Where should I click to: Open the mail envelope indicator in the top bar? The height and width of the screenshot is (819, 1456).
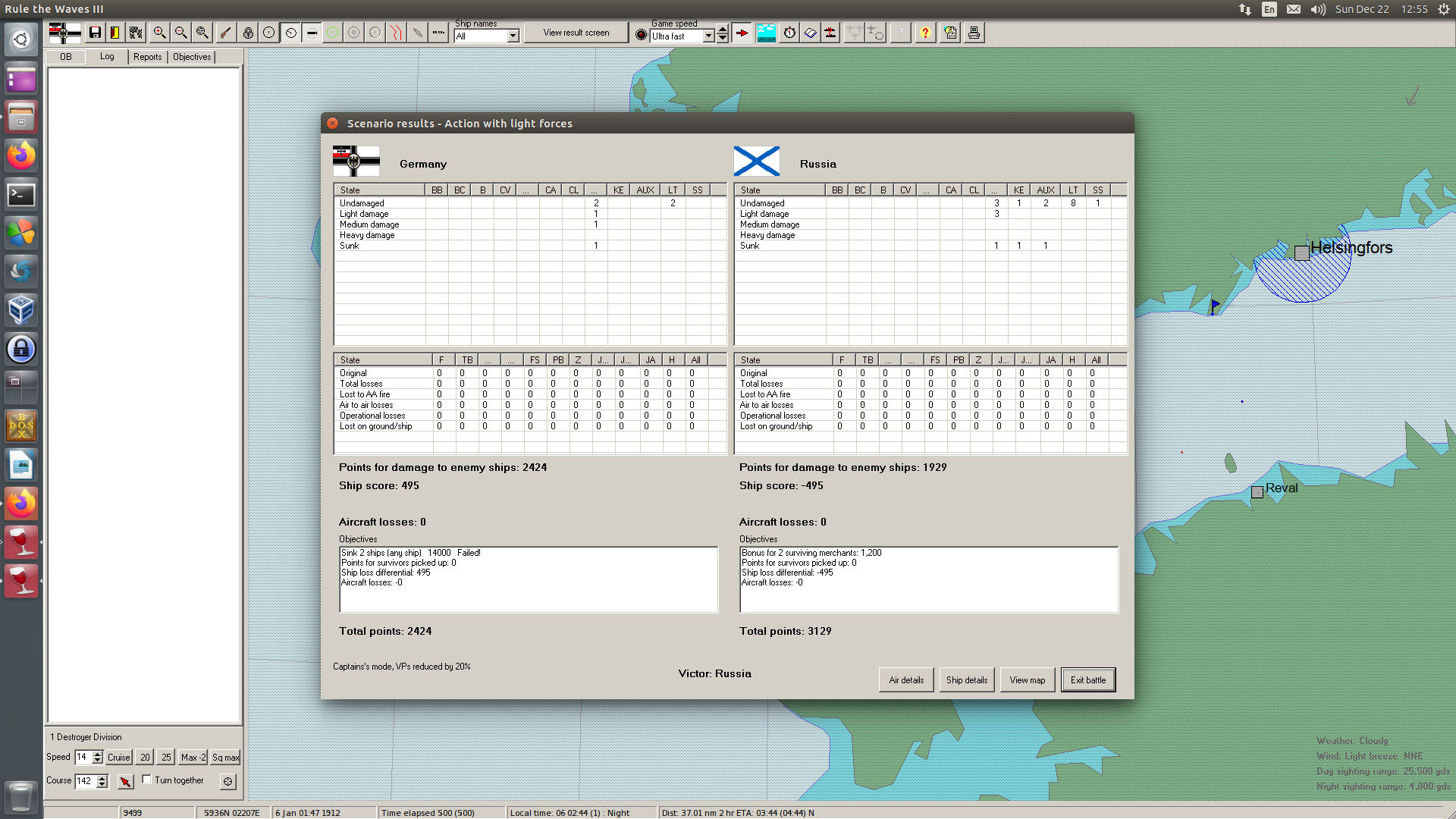(1294, 9)
